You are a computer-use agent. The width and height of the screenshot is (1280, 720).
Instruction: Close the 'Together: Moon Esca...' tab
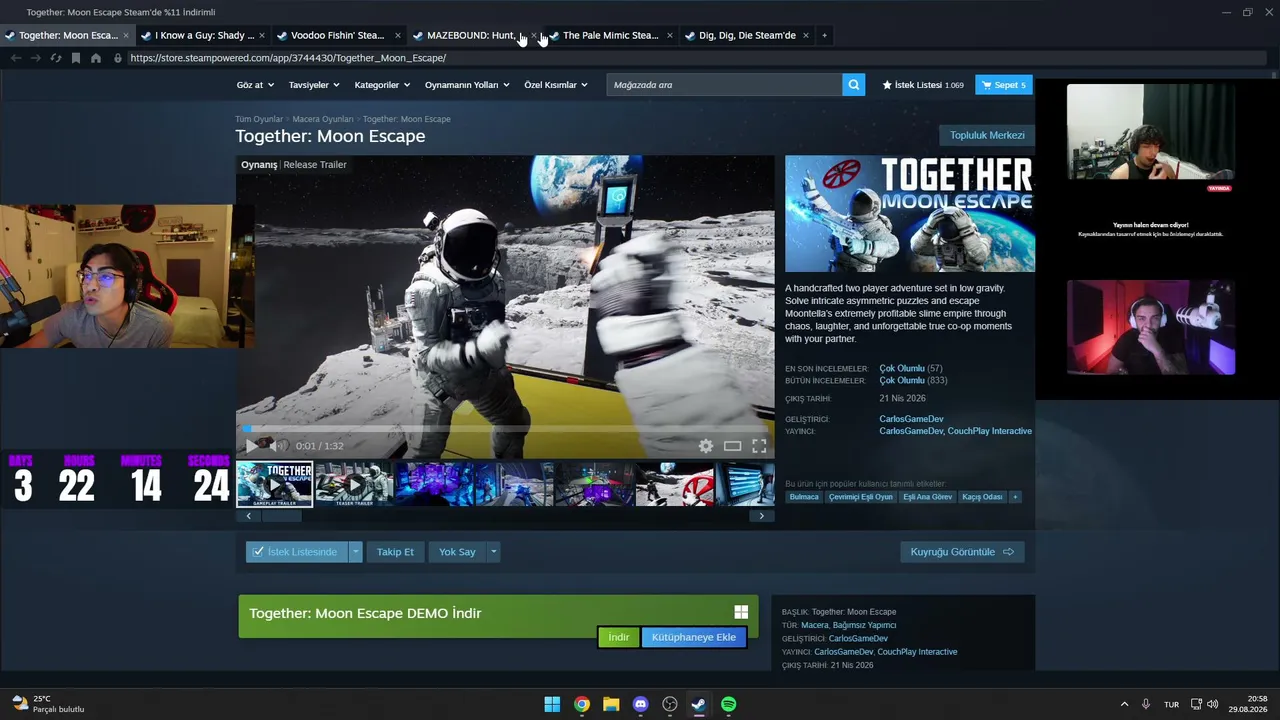126,35
